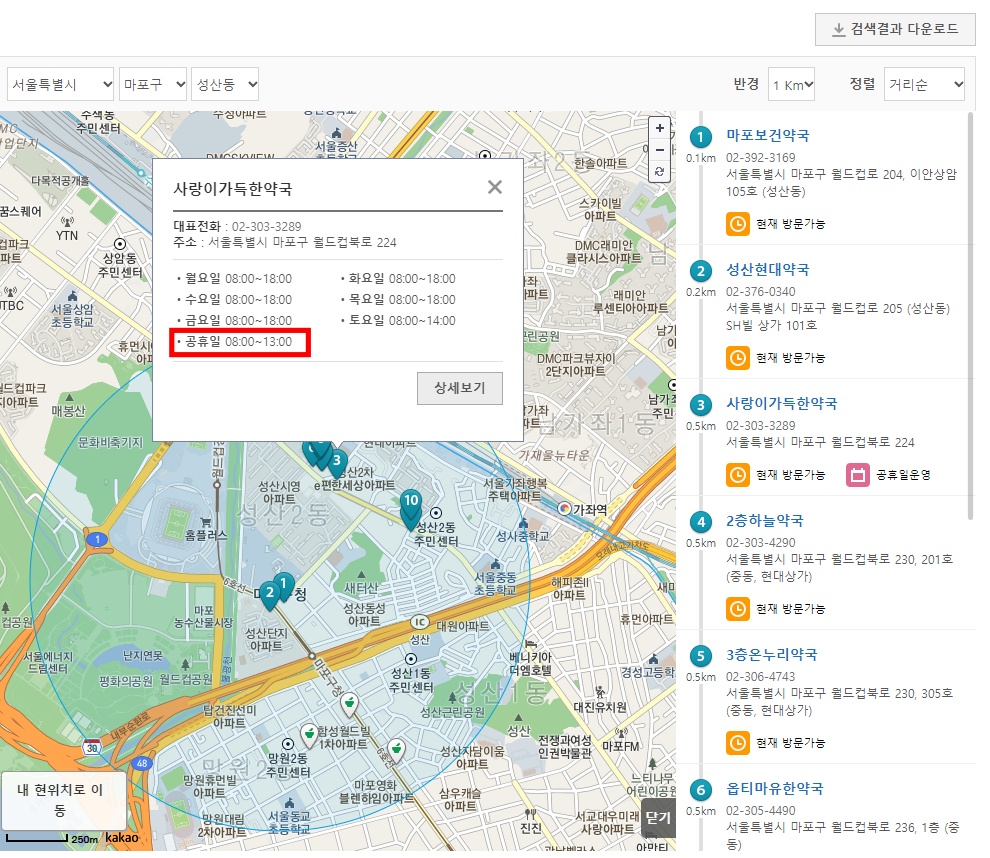Open the 서울특별시 city dropdown

61,84
